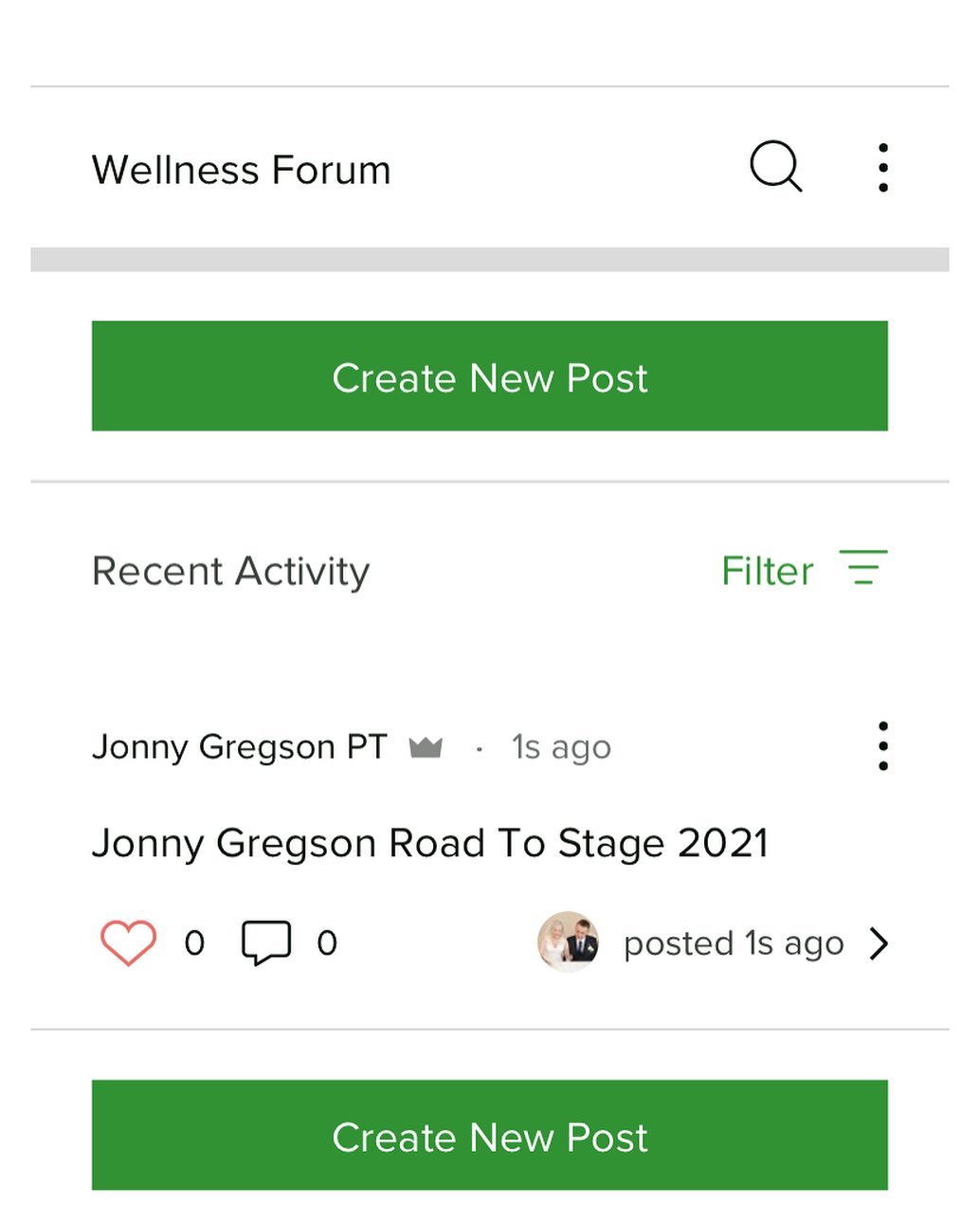The width and height of the screenshot is (980, 1226).
Task: Open the Wellness Forum header options menu
Action: pos(883,168)
